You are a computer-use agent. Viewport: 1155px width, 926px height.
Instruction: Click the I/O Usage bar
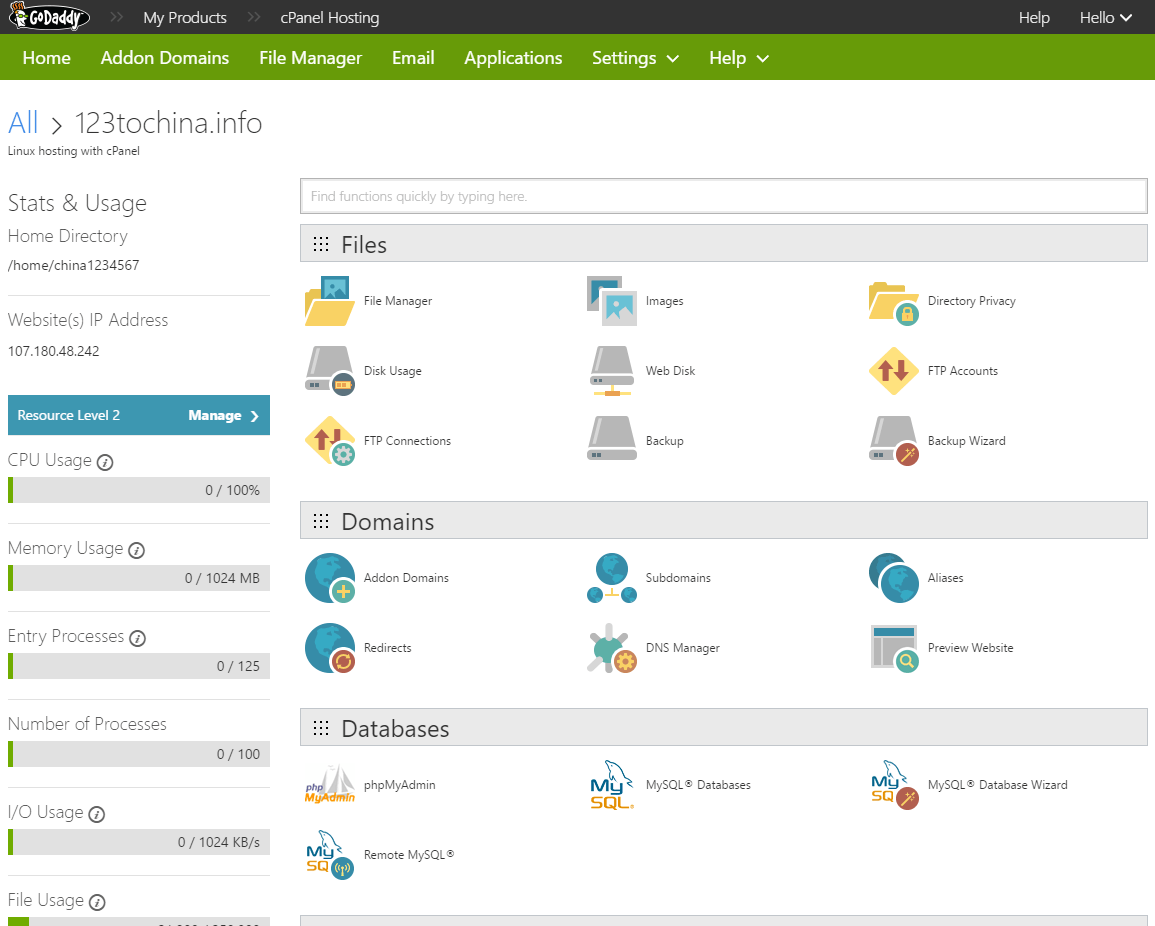[x=138, y=842]
